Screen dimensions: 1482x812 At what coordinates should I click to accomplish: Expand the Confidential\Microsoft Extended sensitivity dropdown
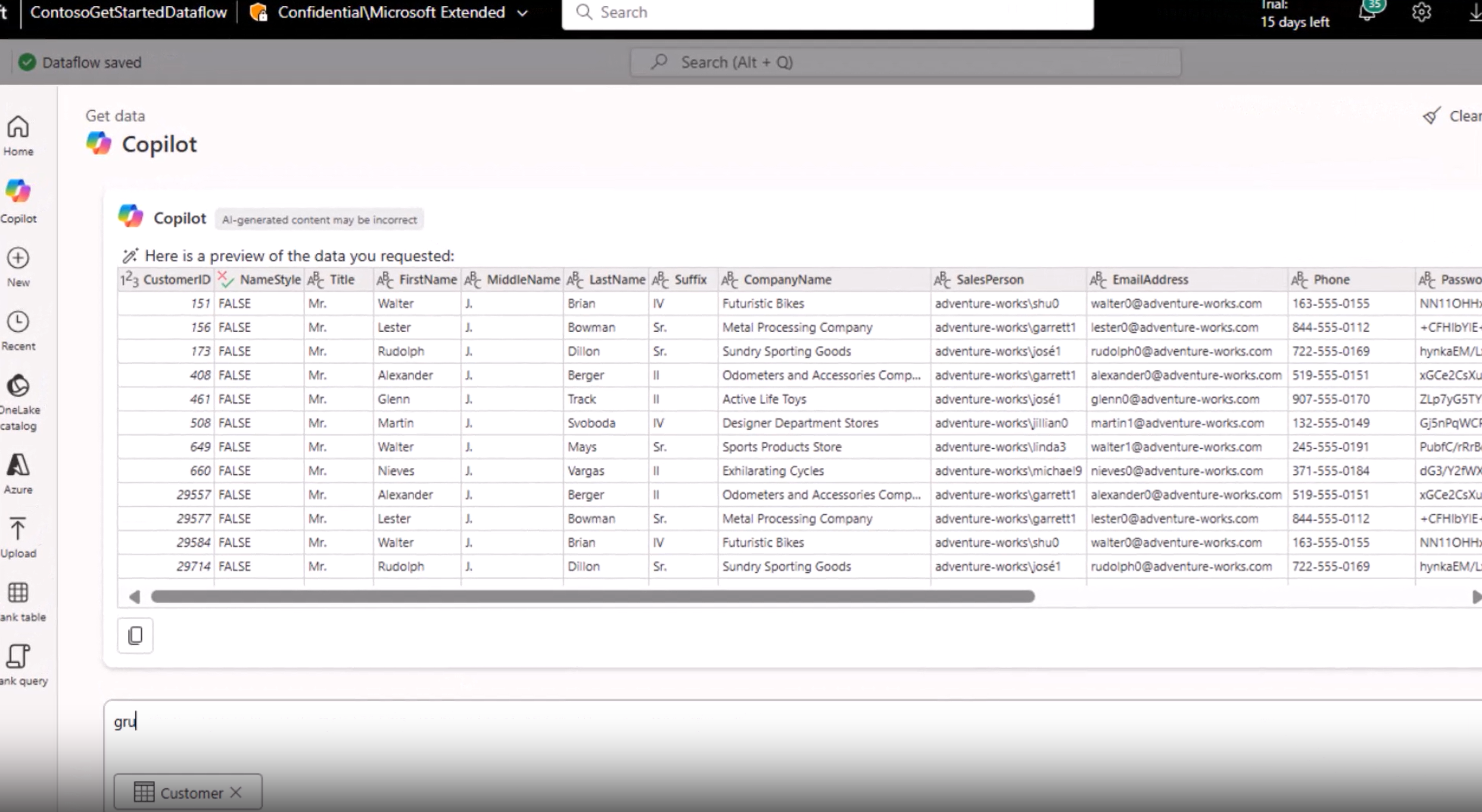tap(522, 13)
